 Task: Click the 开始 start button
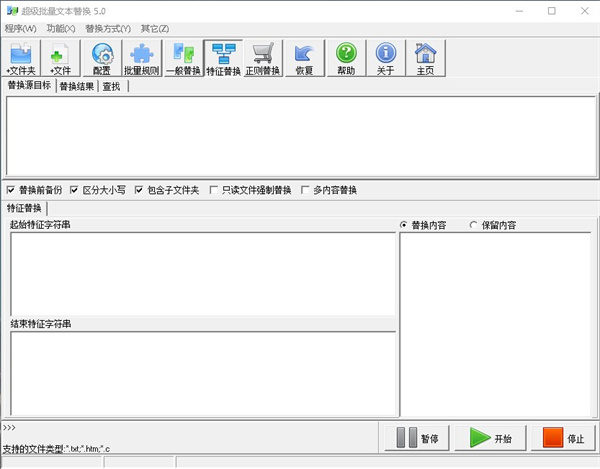491,438
